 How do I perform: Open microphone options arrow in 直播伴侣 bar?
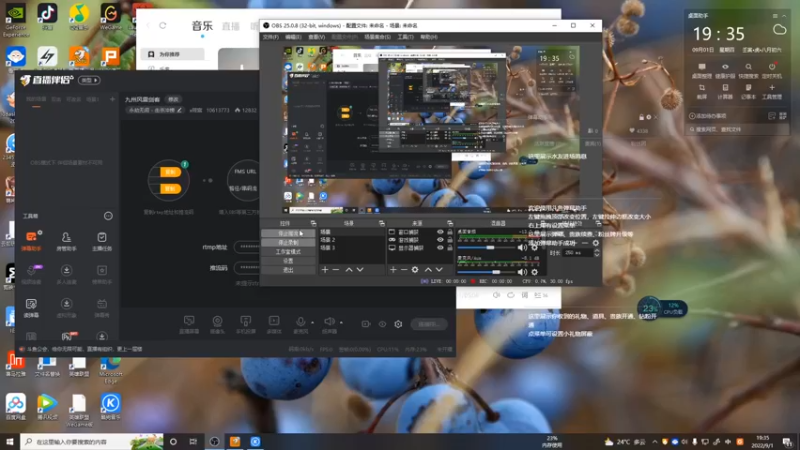(312, 322)
